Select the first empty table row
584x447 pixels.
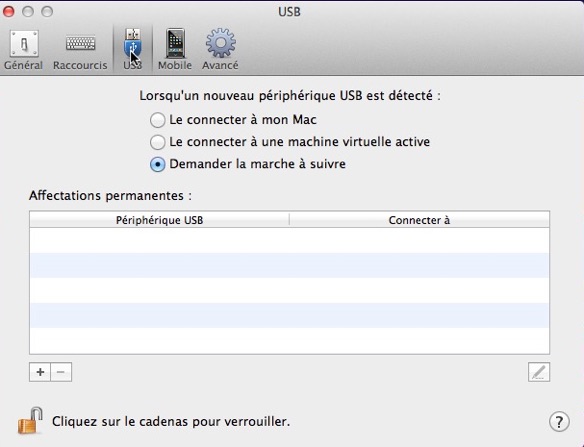(x=289, y=240)
